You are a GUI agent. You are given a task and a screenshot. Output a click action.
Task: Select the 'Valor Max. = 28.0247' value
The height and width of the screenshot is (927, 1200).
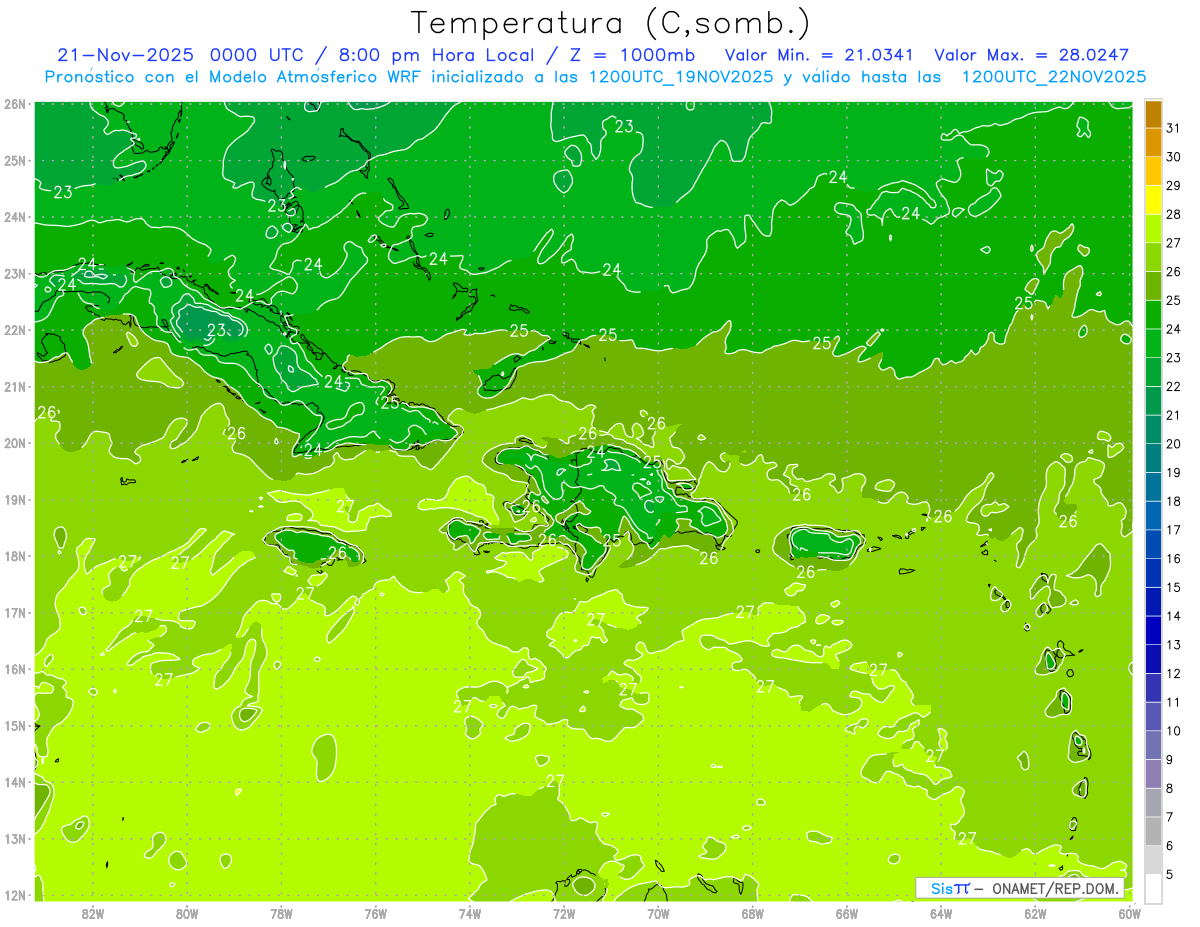pos(1031,55)
